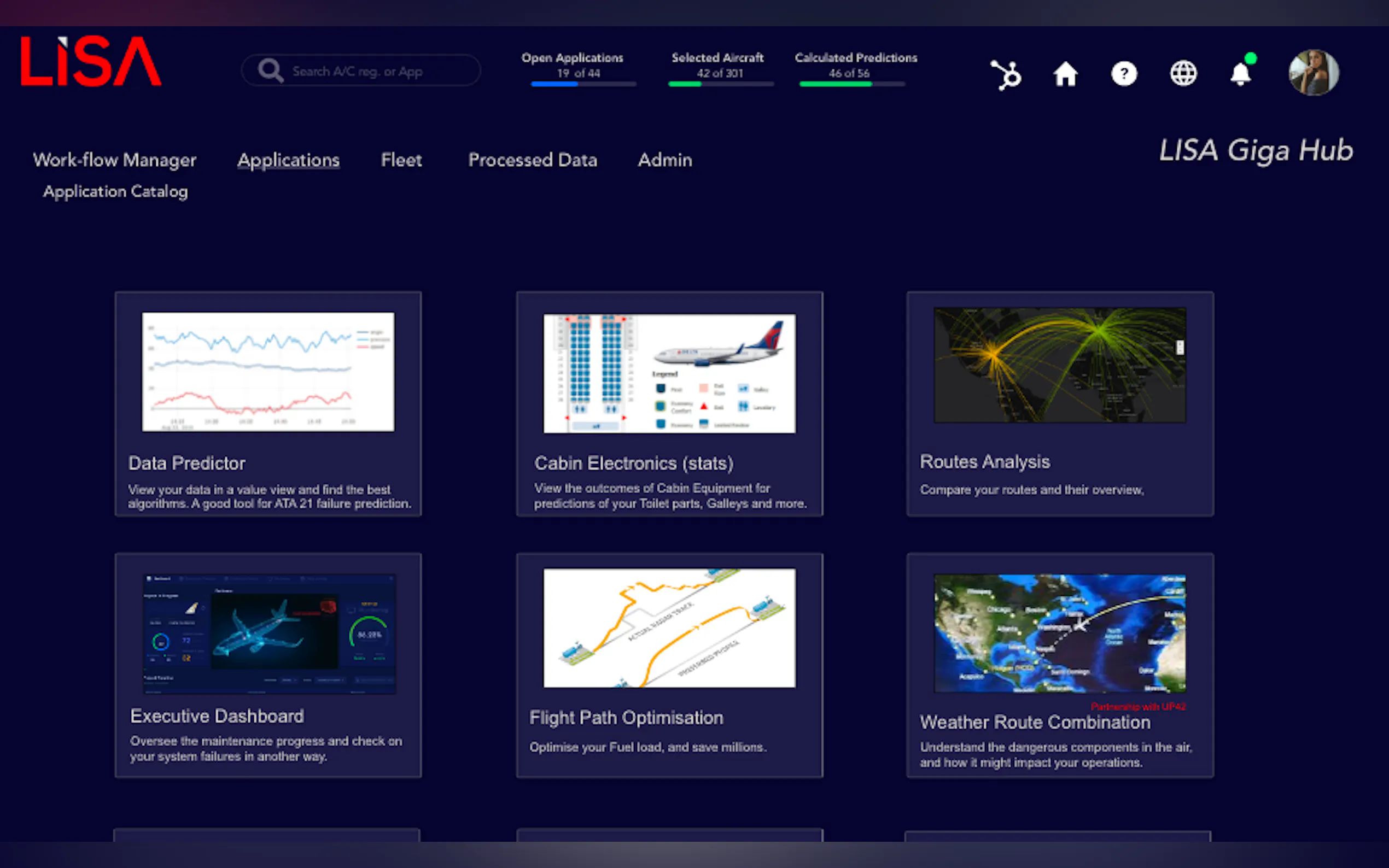This screenshot has width=1389, height=868.
Task: Open the Routes Analysis map thumbnail
Action: click(x=1059, y=365)
